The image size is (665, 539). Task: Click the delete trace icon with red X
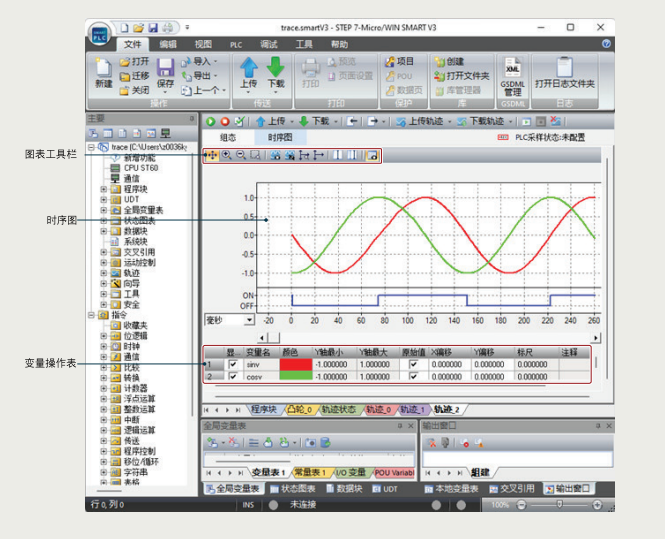[555, 121]
